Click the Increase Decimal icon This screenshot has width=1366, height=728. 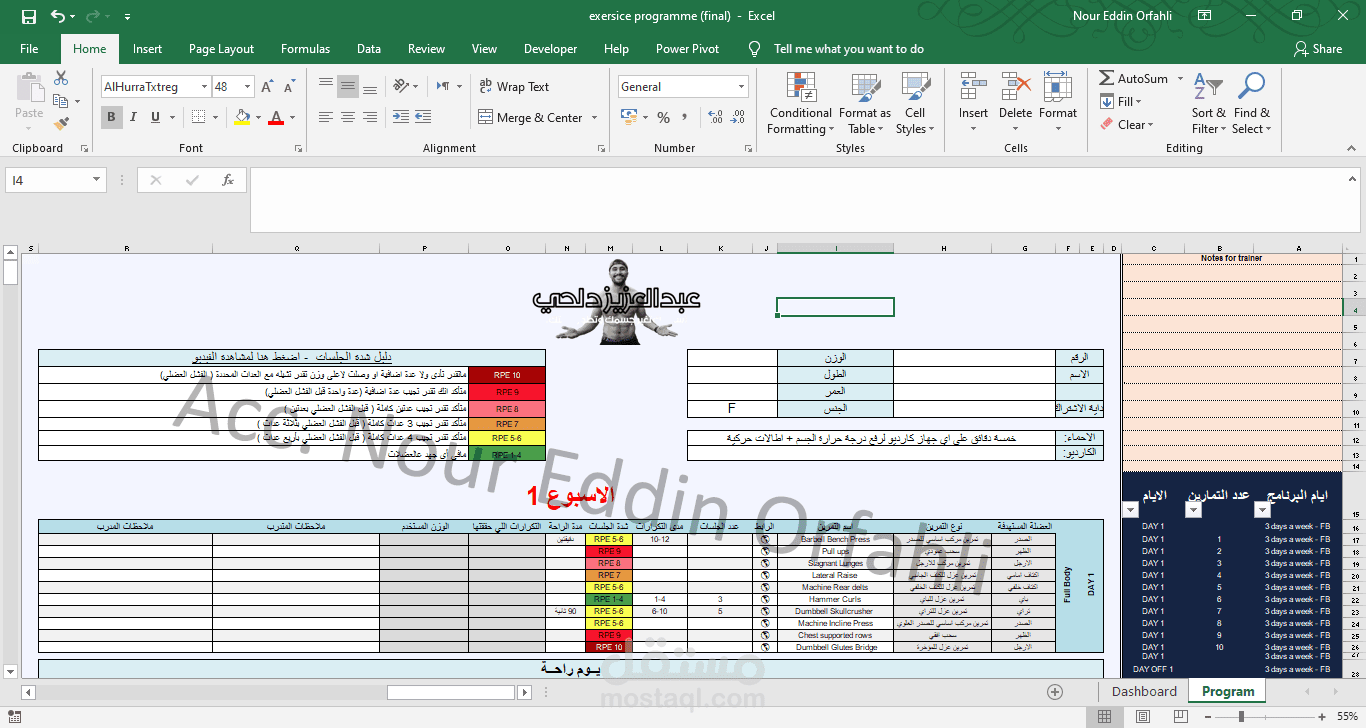[715, 118]
